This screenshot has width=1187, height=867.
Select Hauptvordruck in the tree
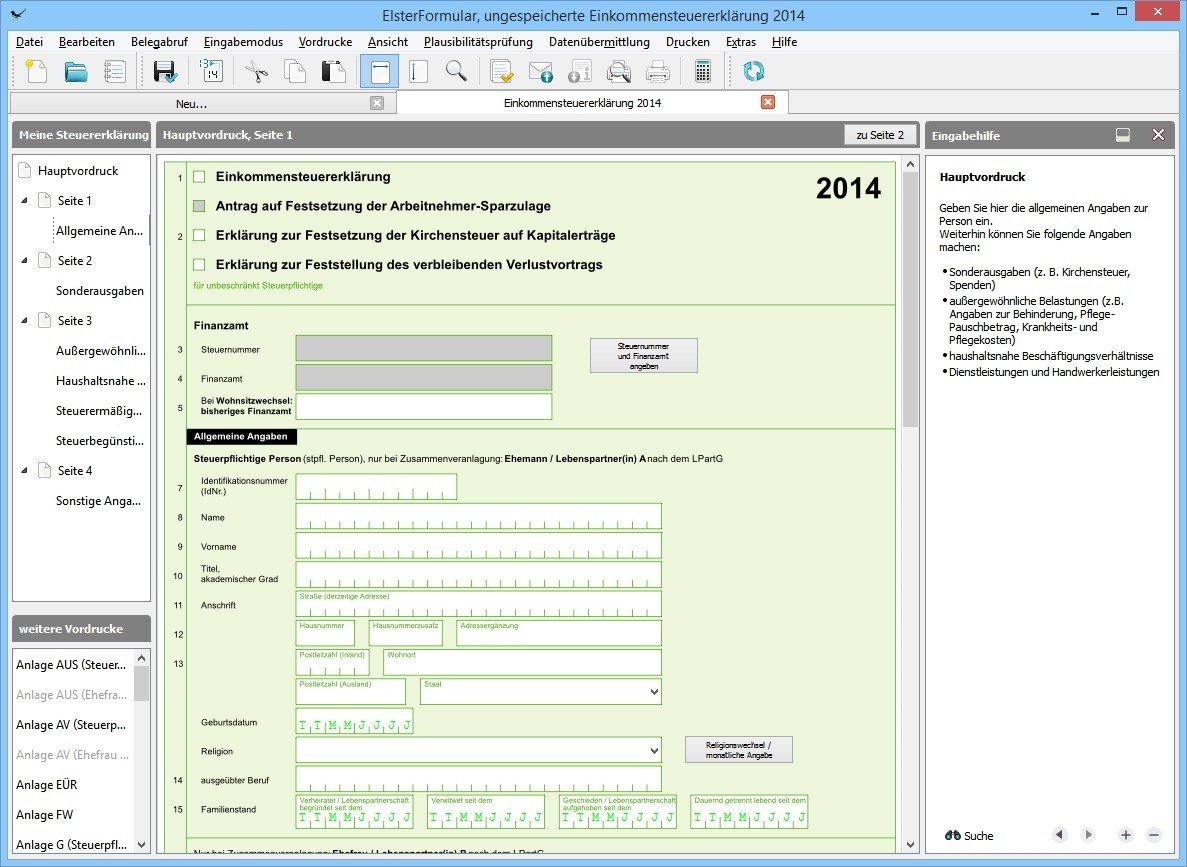click(x=78, y=171)
